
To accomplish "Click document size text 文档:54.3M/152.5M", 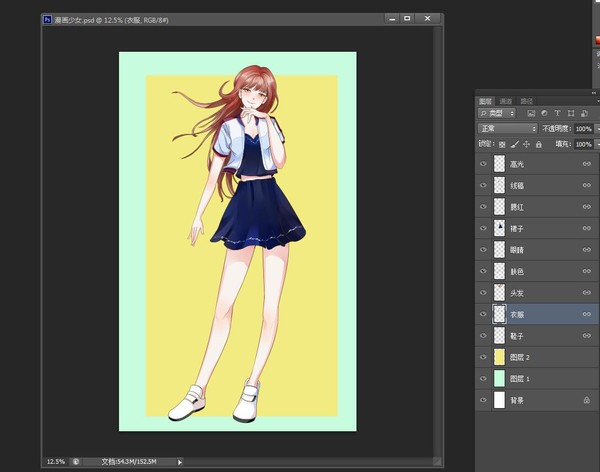I will tap(129, 462).
